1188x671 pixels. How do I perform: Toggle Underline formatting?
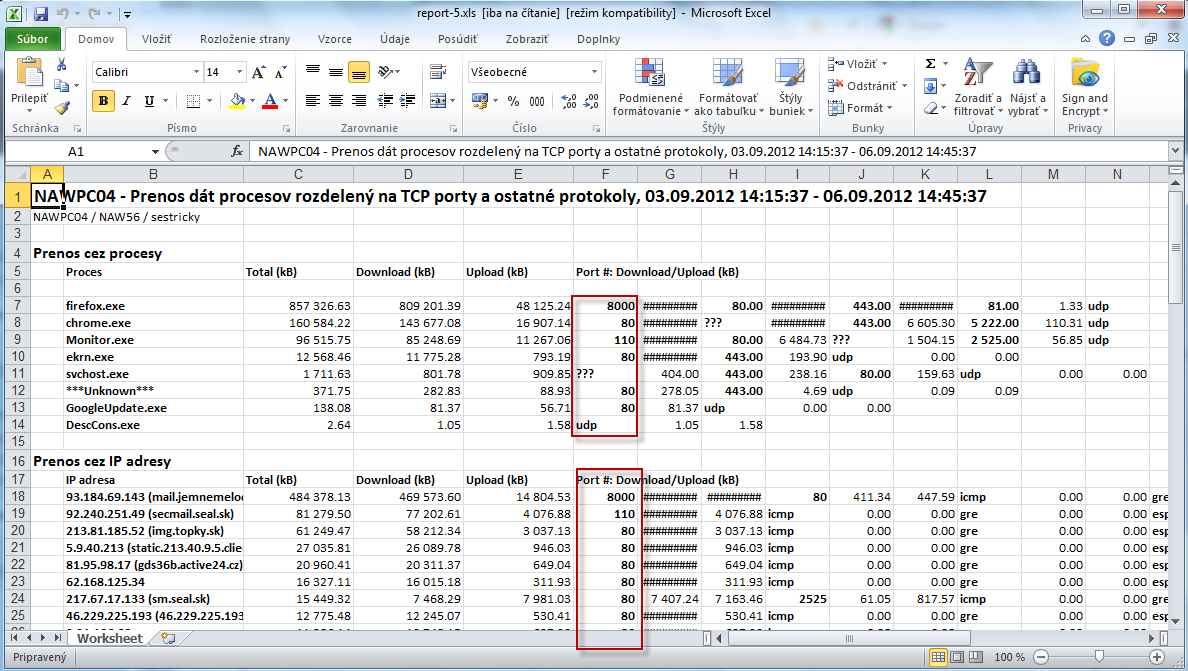[149, 101]
